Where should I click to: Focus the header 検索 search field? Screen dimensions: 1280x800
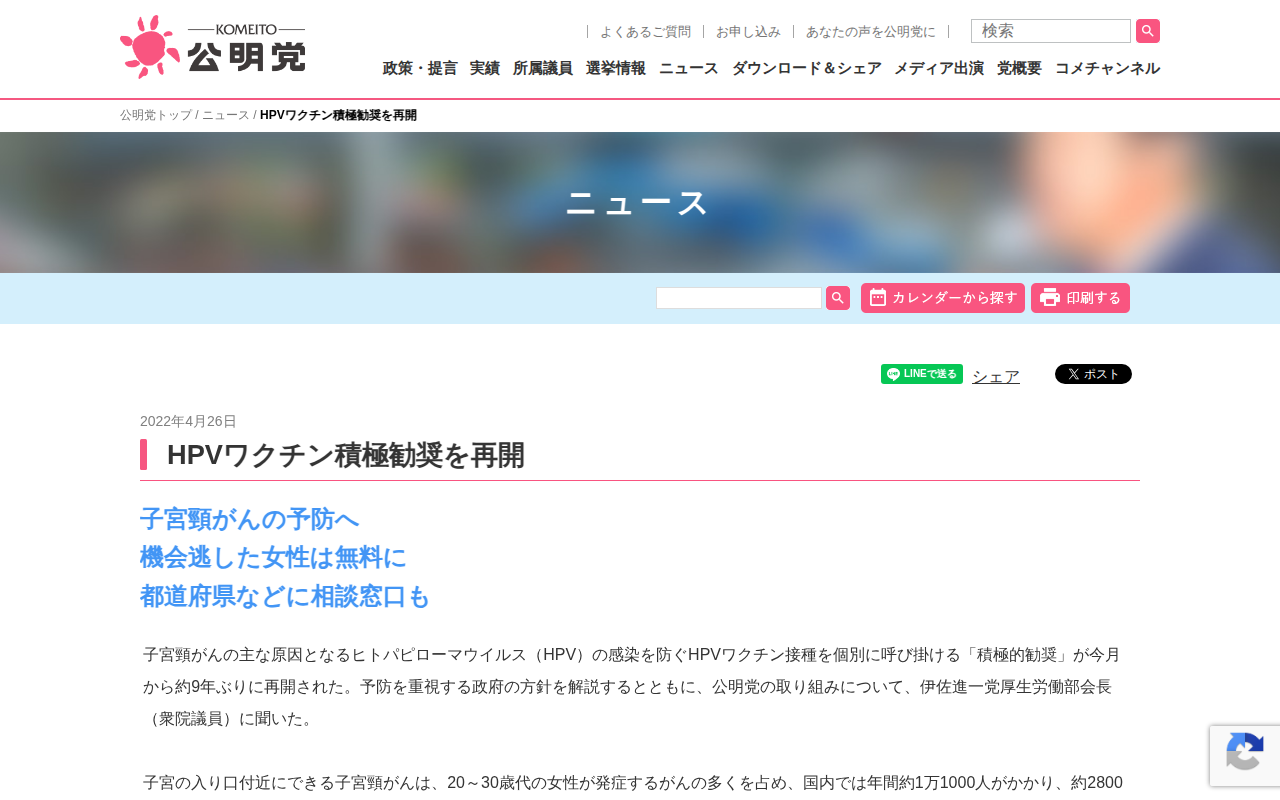pos(1051,31)
